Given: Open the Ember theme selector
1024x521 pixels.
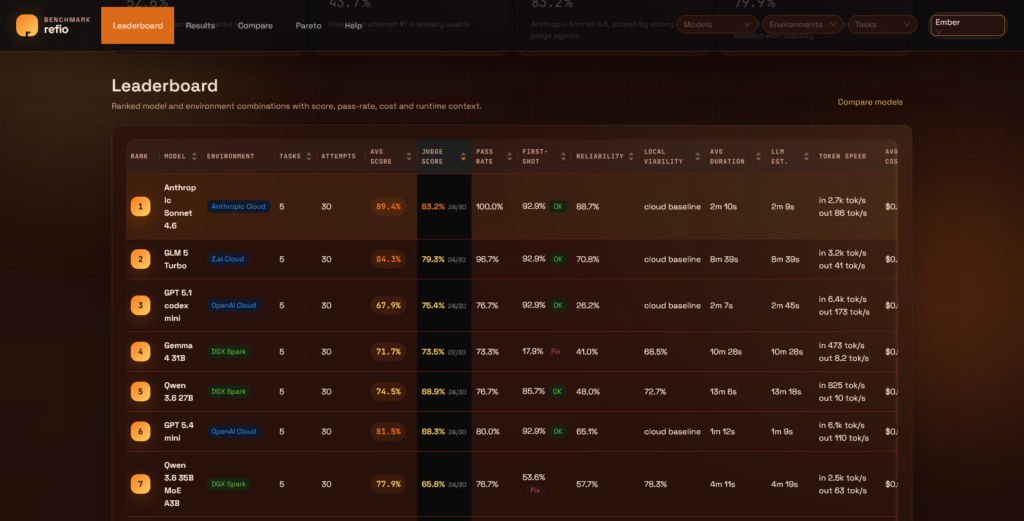Looking at the screenshot, I should click(967, 25).
